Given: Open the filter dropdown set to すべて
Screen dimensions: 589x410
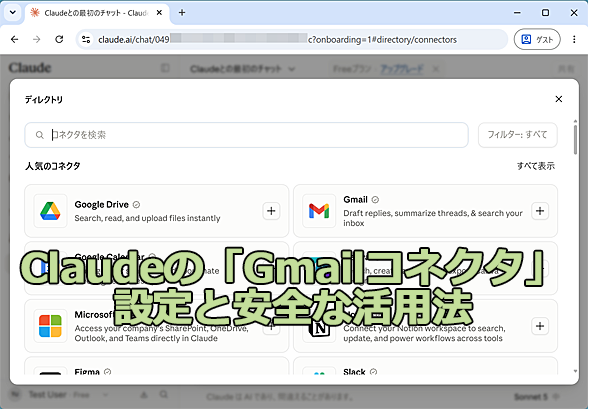Looking at the screenshot, I should click(517, 135).
